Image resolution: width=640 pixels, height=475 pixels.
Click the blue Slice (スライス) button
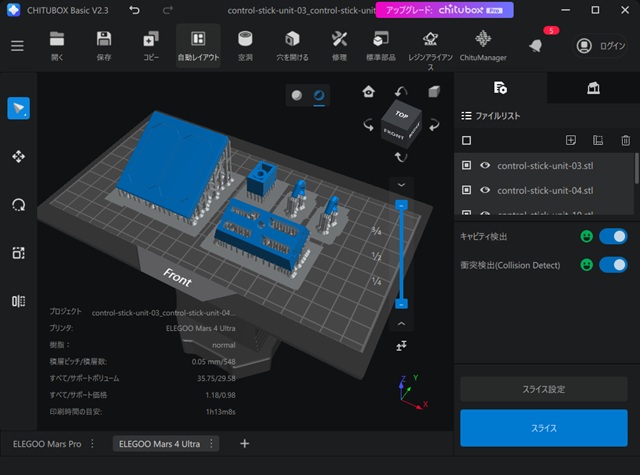point(545,426)
